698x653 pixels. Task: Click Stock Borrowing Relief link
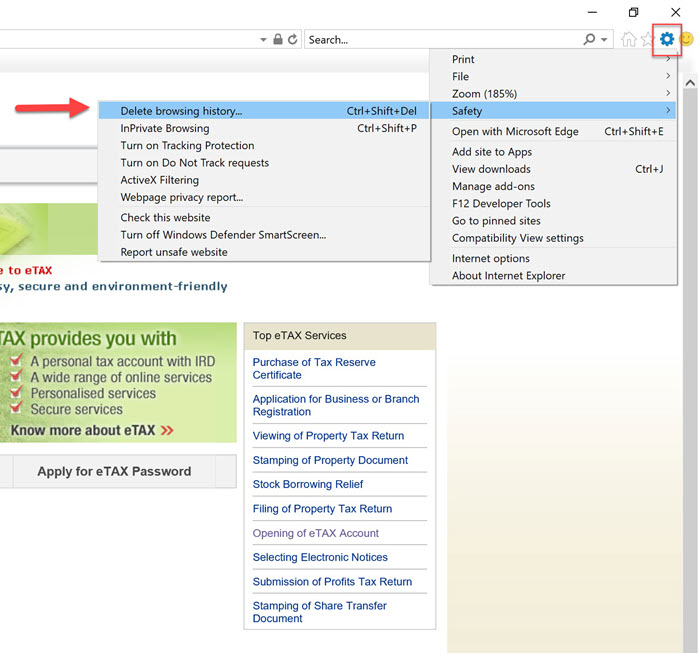coord(308,484)
